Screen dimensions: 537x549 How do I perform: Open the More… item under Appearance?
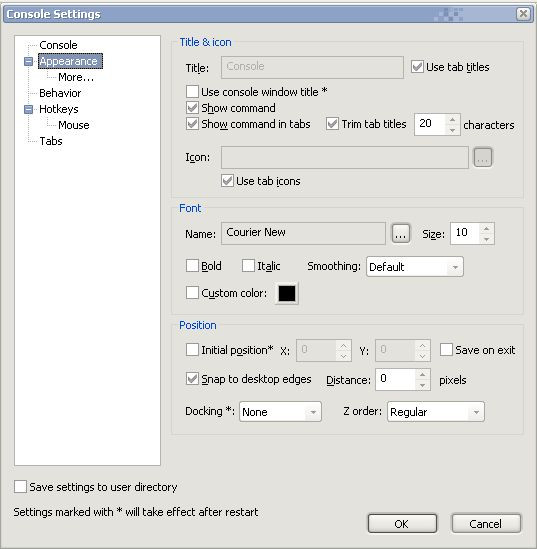76,77
